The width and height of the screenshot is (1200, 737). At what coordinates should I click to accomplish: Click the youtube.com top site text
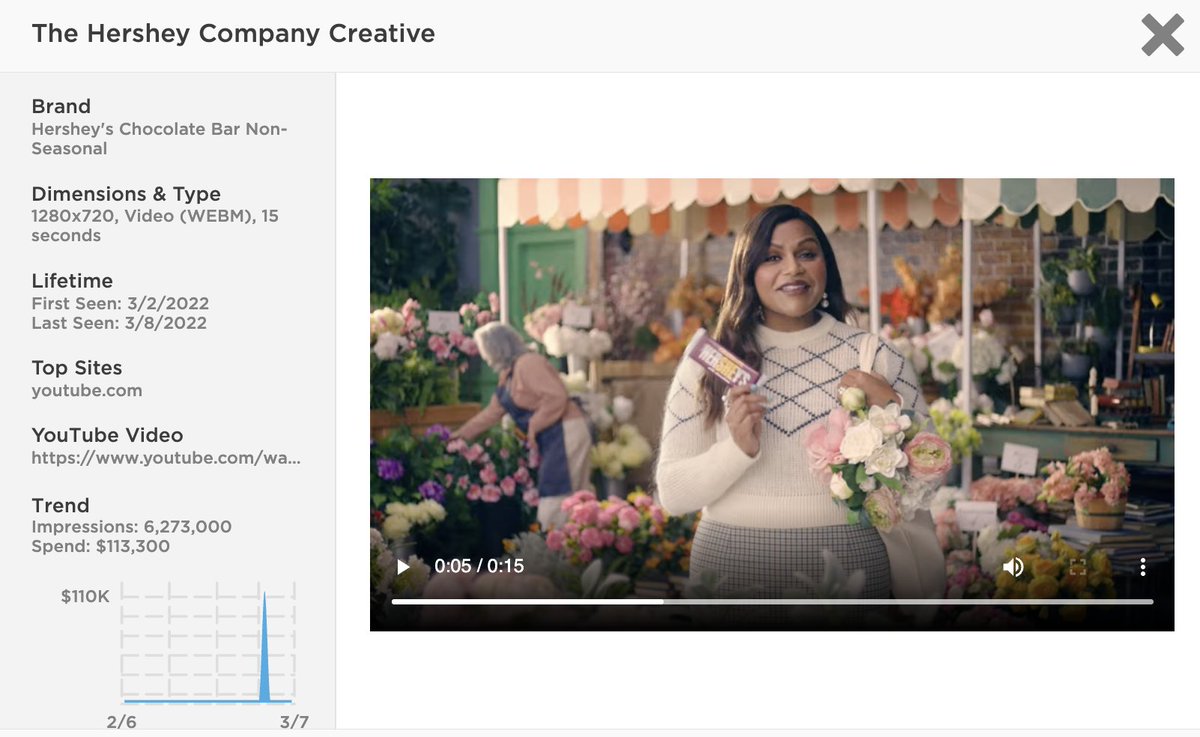click(x=87, y=390)
